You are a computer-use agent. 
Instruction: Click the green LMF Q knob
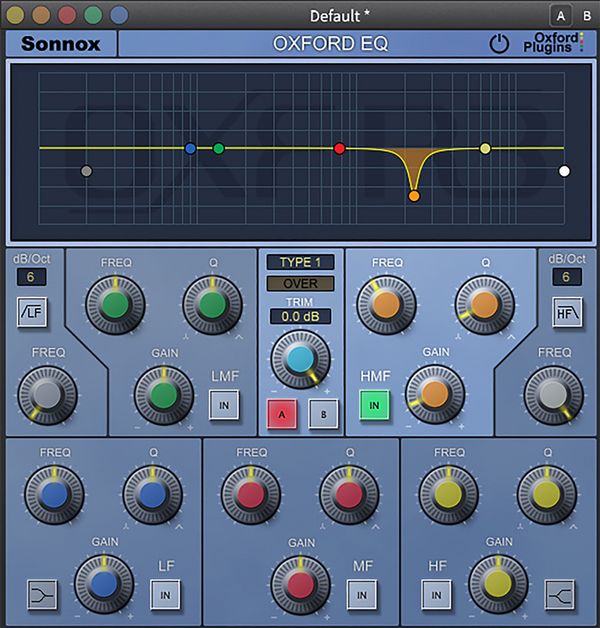coord(212,305)
